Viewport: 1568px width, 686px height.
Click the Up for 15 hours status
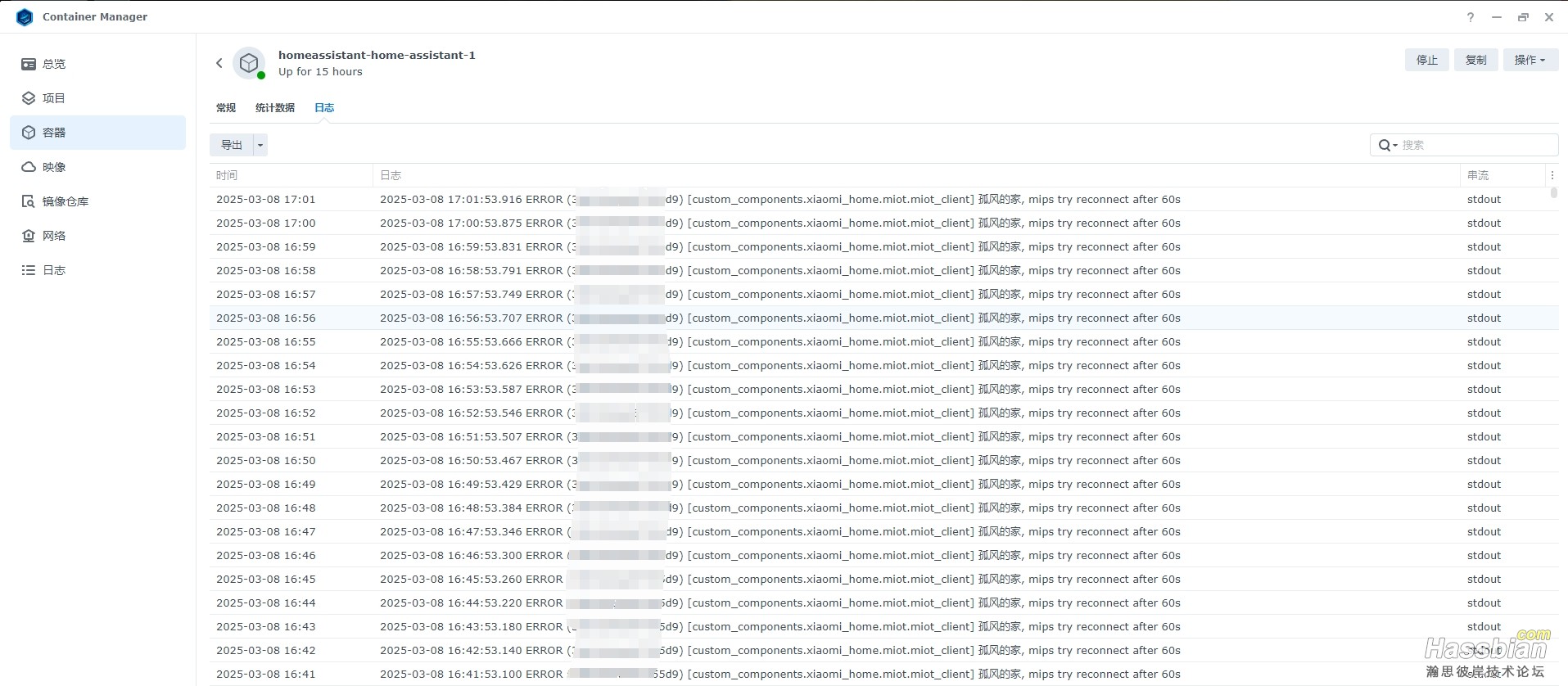[320, 72]
